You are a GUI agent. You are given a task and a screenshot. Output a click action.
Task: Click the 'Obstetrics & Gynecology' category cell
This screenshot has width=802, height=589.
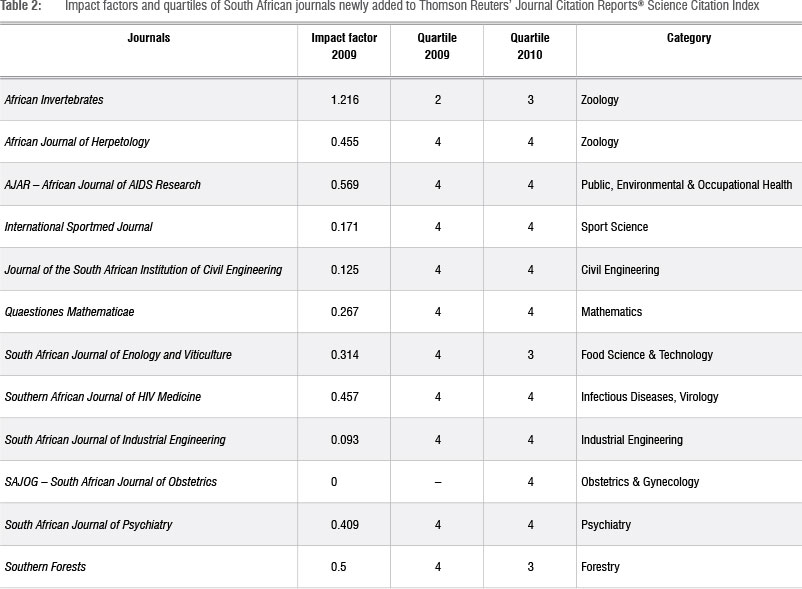click(640, 482)
